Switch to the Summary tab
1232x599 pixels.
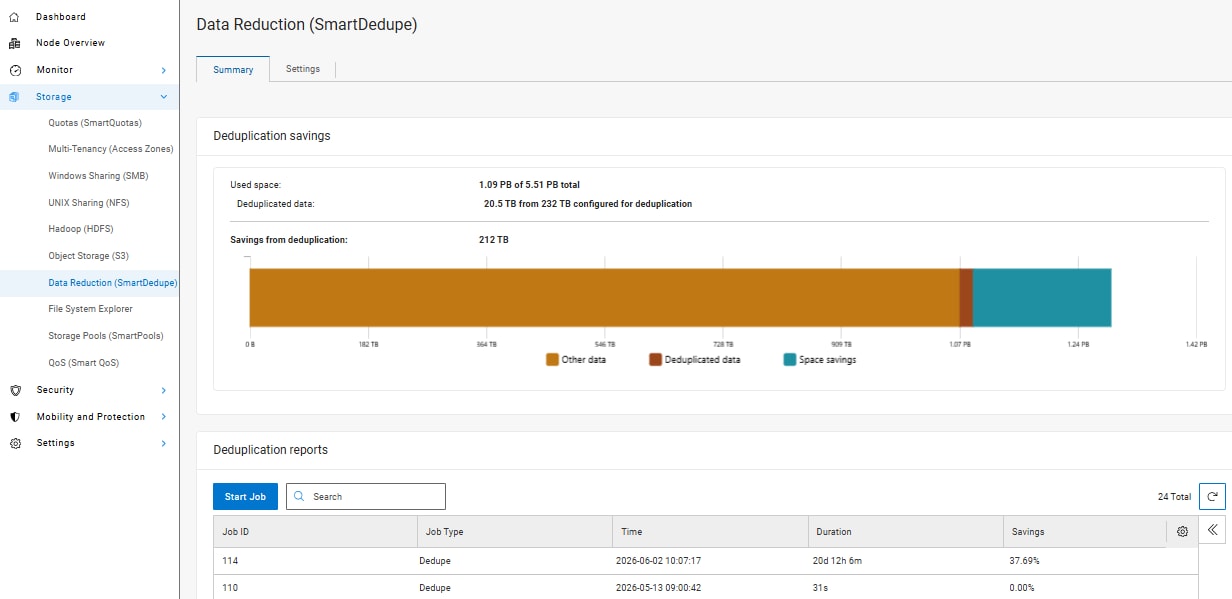click(x=233, y=70)
